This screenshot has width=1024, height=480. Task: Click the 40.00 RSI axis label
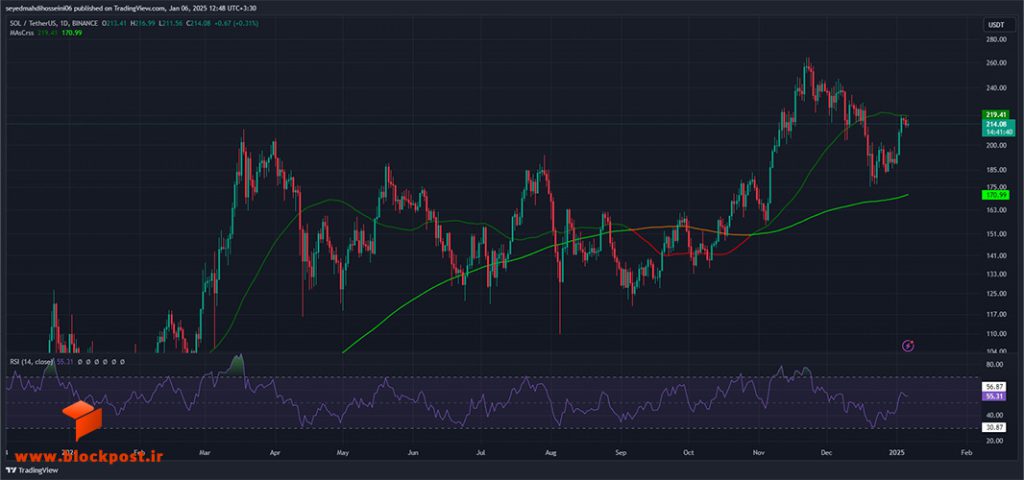[x=994, y=415]
